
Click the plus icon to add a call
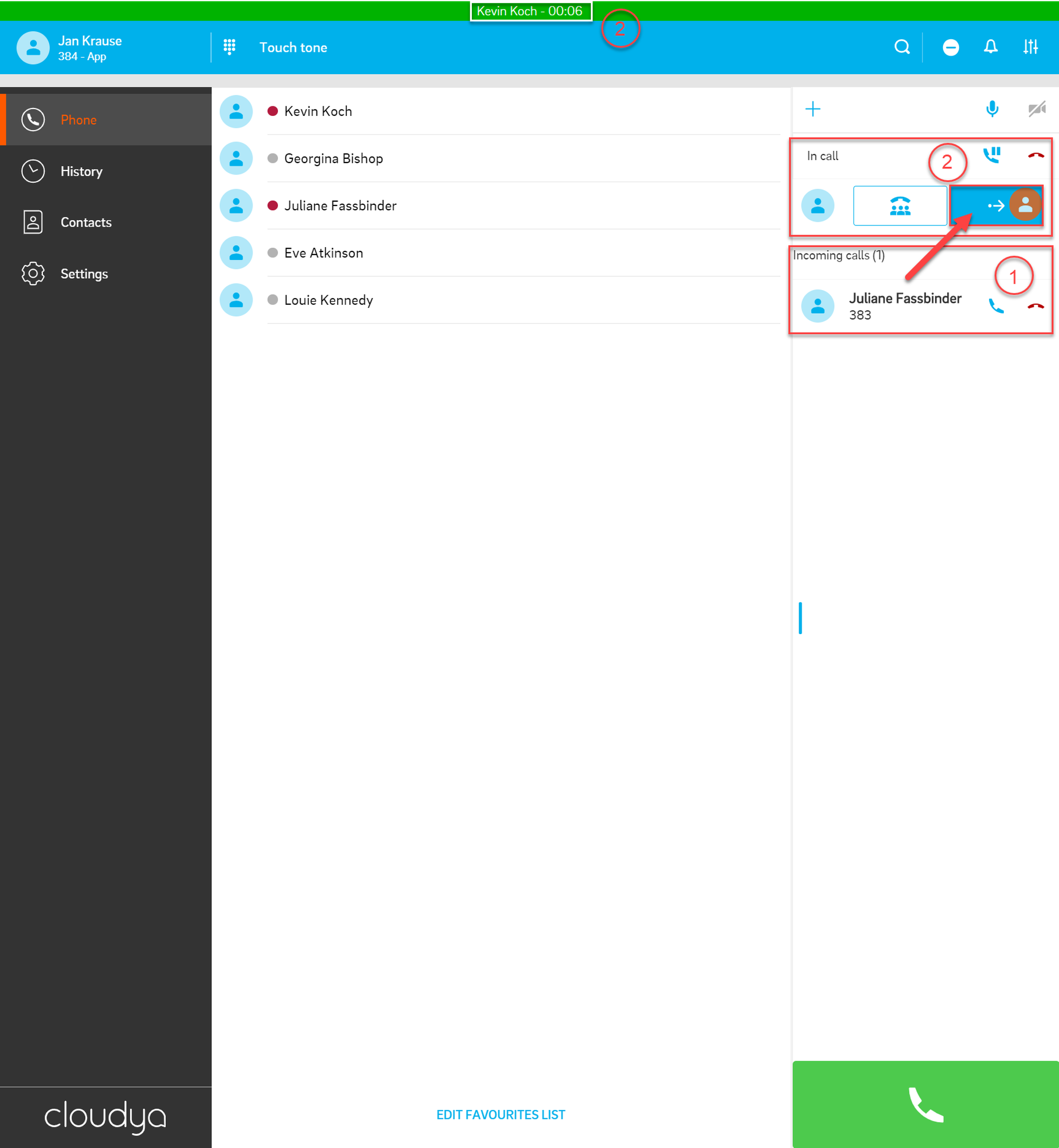813,109
